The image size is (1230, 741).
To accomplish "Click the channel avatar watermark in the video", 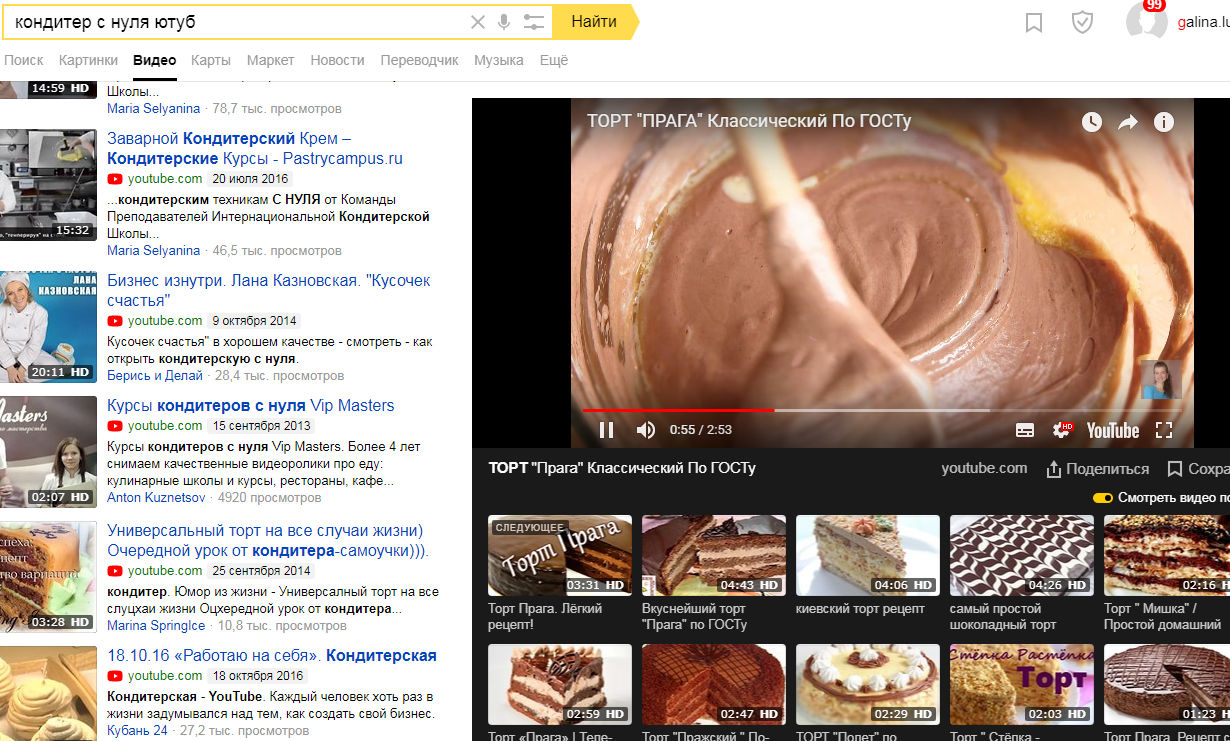I will click(x=1161, y=379).
